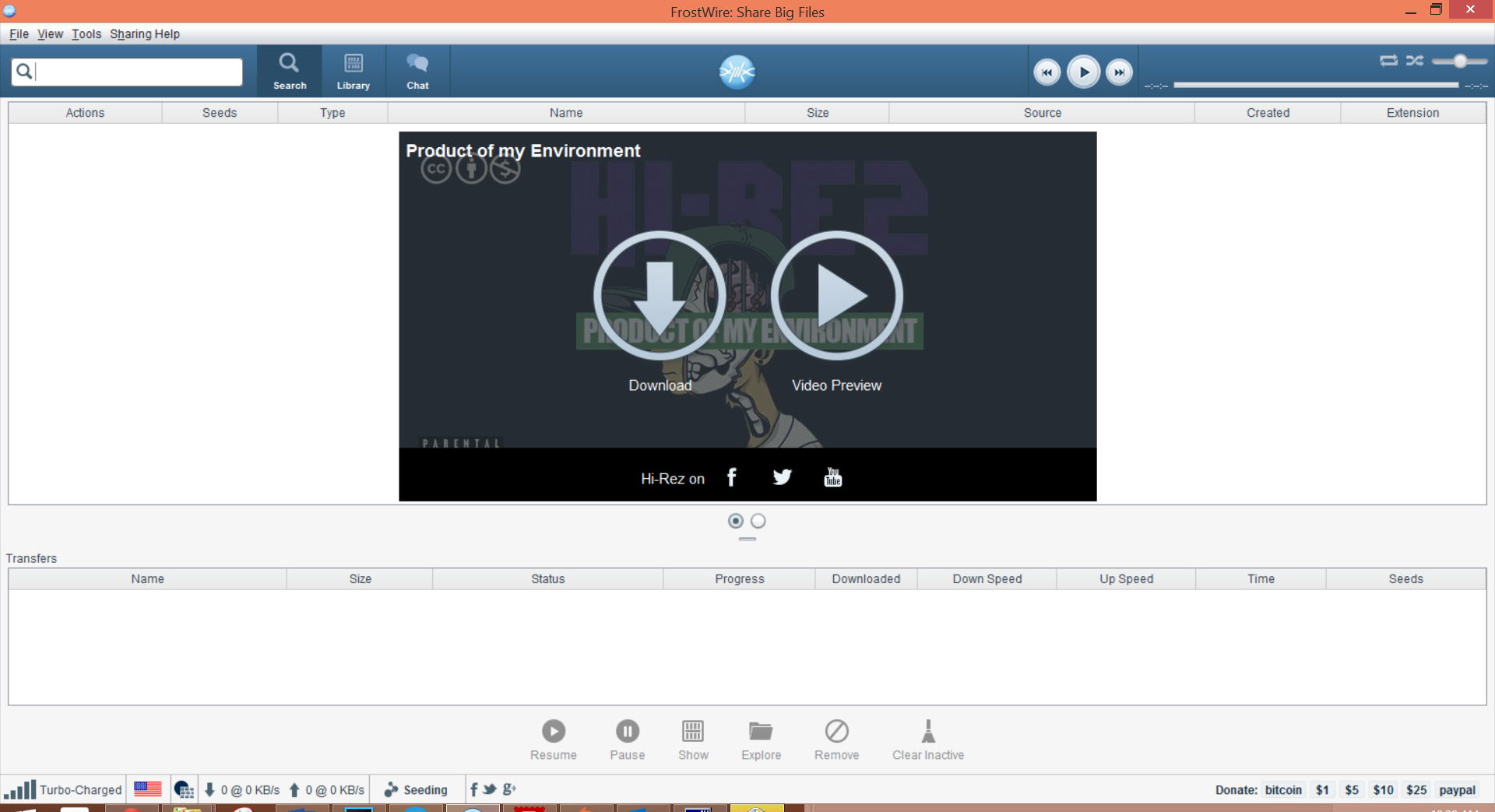Image resolution: width=1495 pixels, height=812 pixels.
Task: Adjust the volume slider
Action: tap(1460, 61)
